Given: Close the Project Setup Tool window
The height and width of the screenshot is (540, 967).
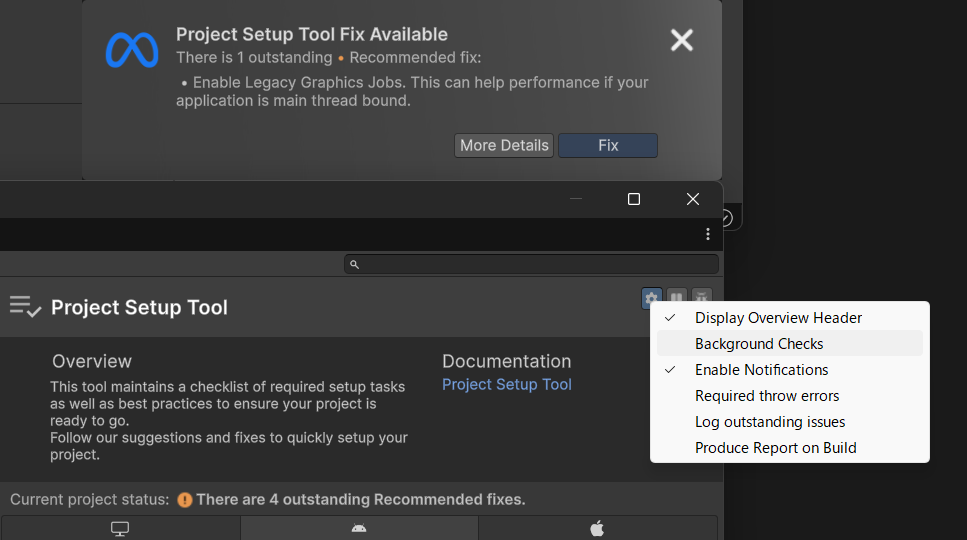Looking at the screenshot, I should [693, 199].
